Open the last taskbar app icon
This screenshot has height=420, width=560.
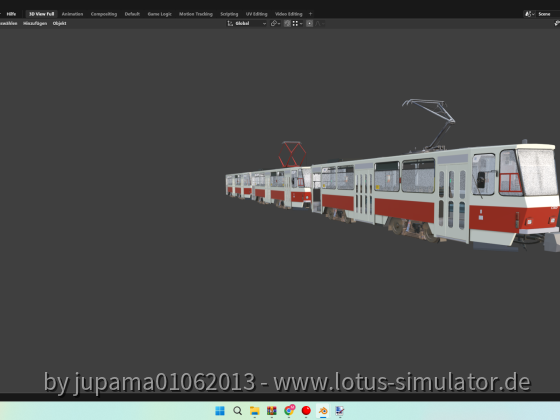pos(340,411)
